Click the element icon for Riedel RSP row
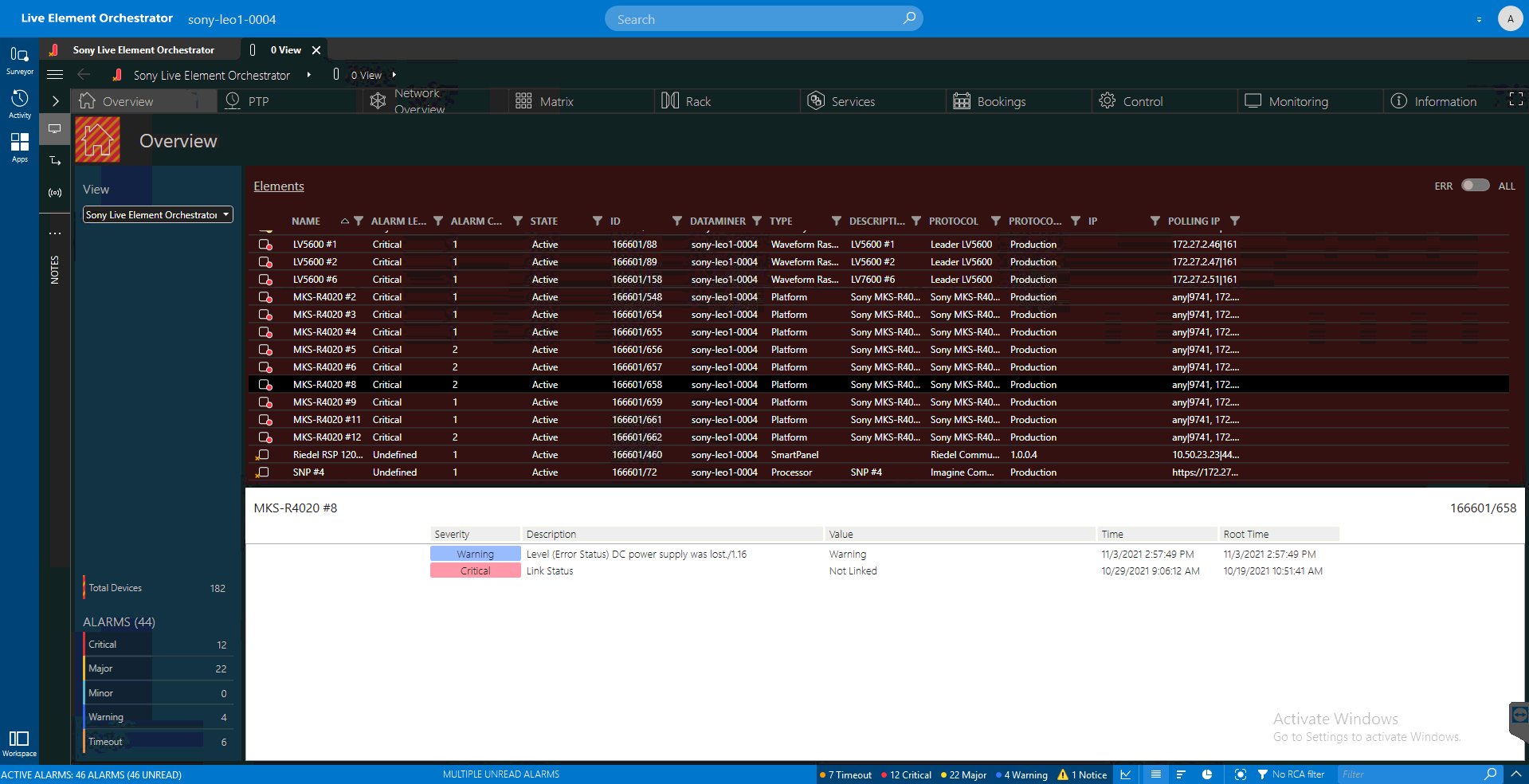Image resolution: width=1529 pixels, height=784 pixels. click(262, 455)
